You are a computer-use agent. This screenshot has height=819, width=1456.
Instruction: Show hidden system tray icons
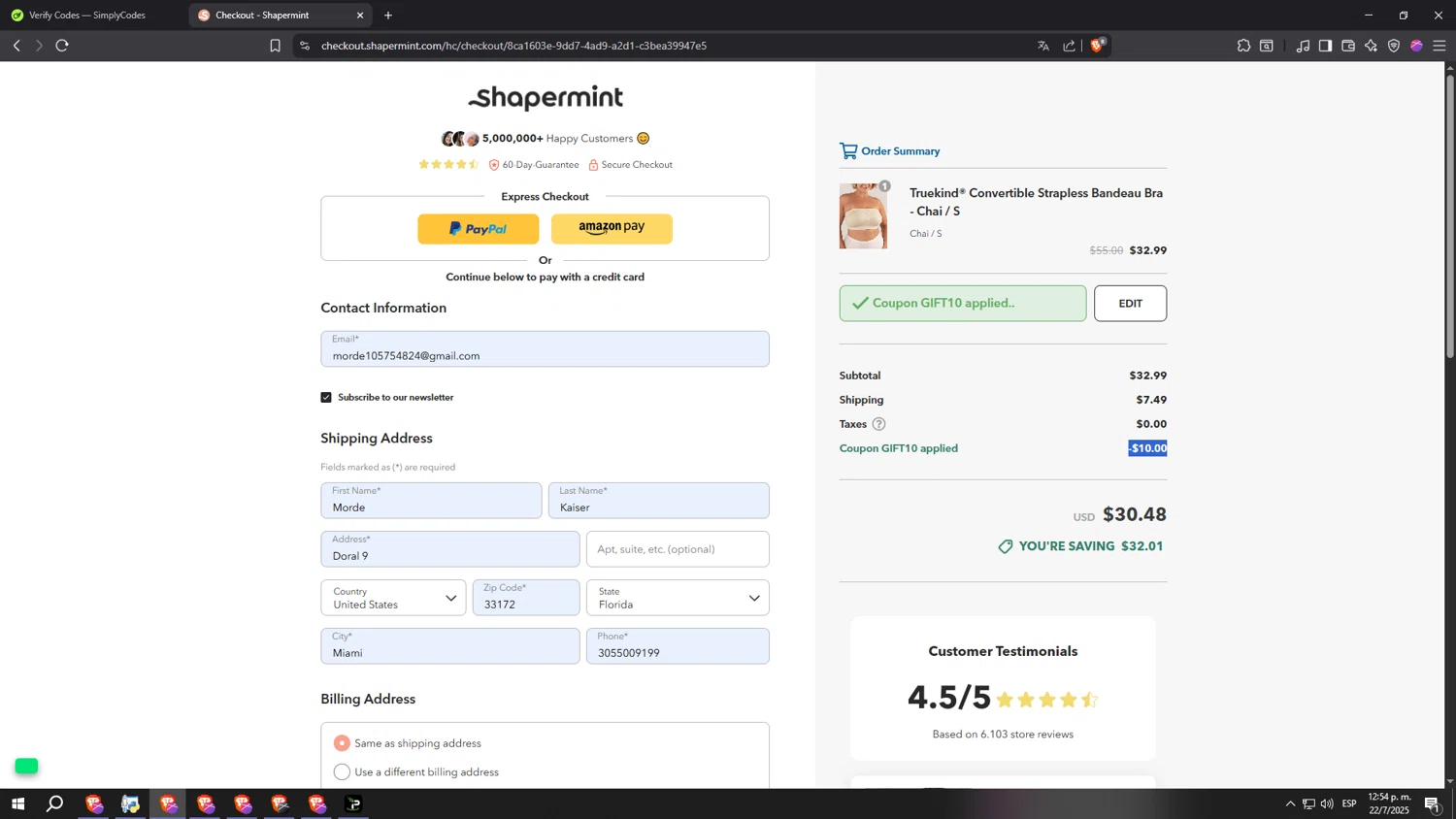coord(1290,803)
